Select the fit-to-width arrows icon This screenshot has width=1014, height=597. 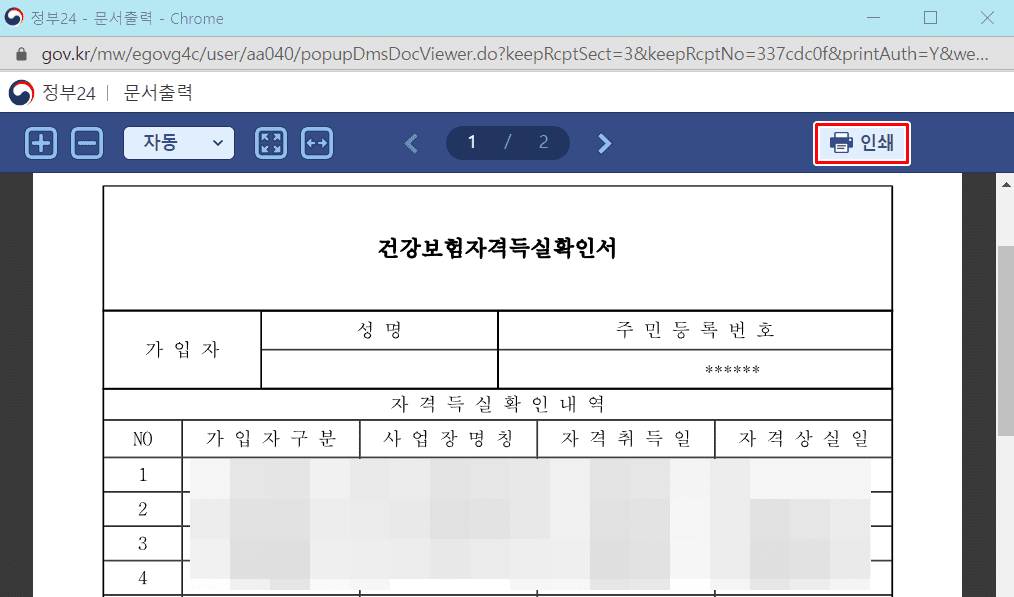point(317,143)
